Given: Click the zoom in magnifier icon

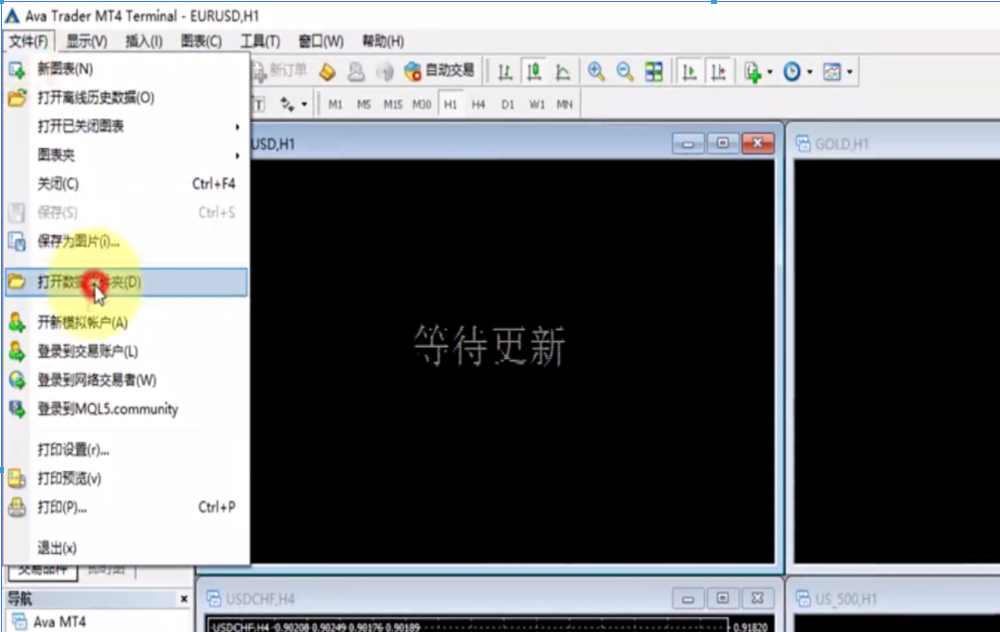Looking at the screenshot, I should click(596, 71).
